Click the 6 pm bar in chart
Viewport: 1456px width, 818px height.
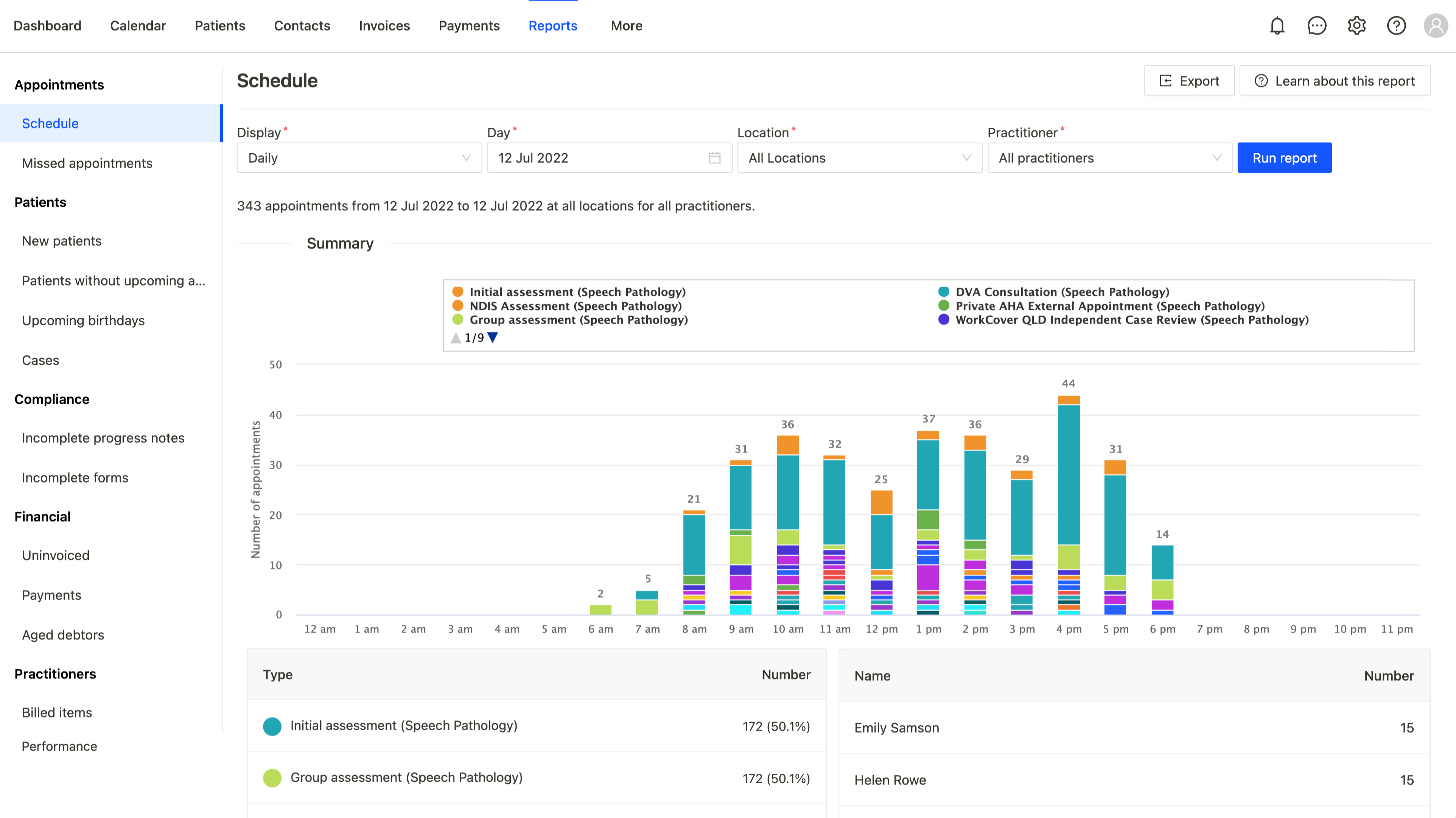coord(1162,580)
